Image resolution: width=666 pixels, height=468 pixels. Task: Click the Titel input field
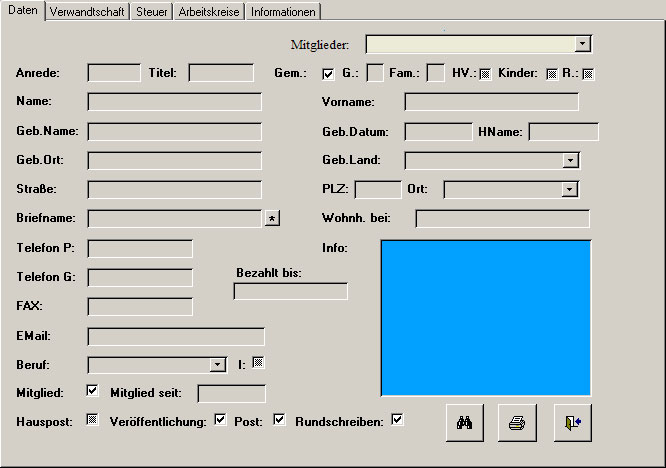221,73
